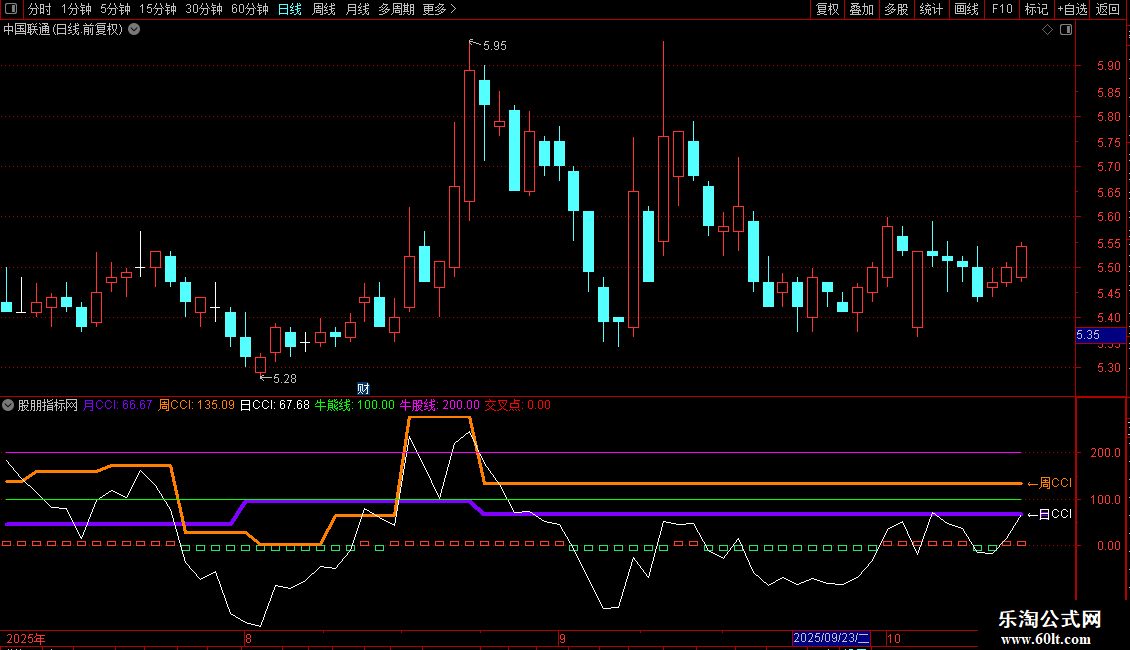
Task: Click the 5.28 low price label
Action: point(285,379)
